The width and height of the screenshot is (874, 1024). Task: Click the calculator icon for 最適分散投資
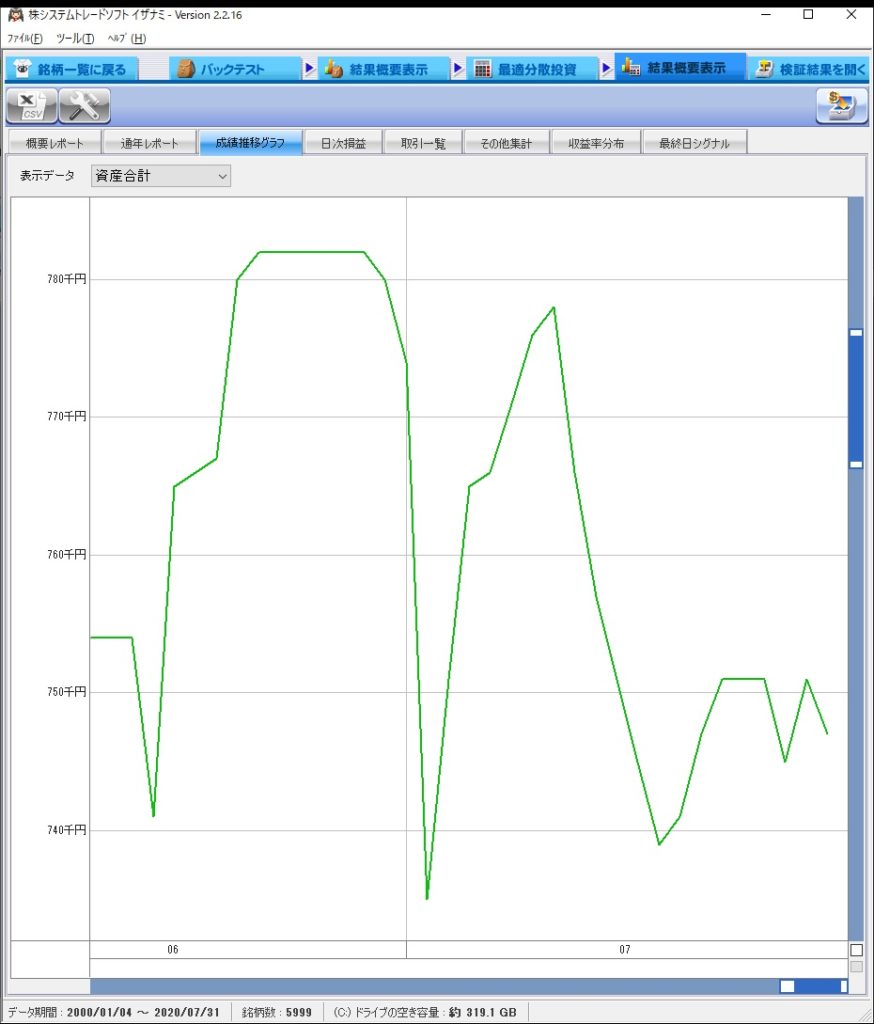483,69
